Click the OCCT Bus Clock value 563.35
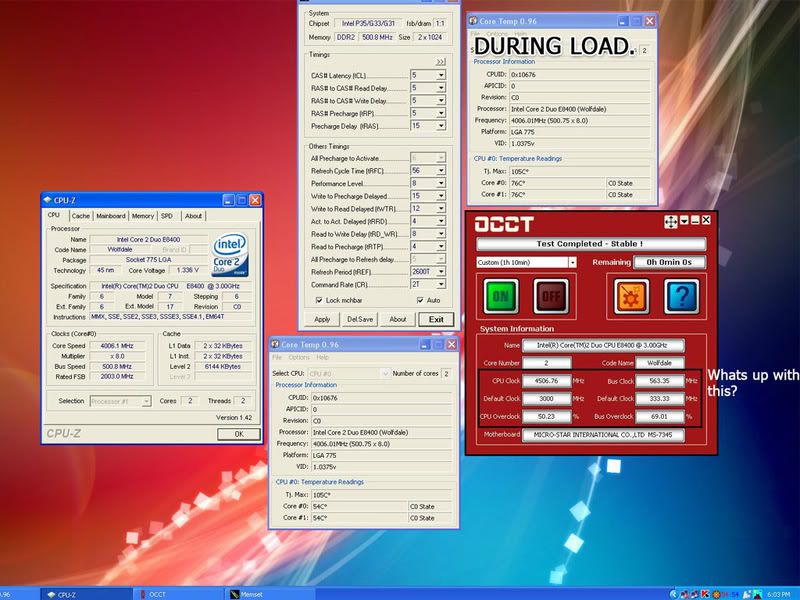This screenshot has width=800, height=600. [659, 381]
